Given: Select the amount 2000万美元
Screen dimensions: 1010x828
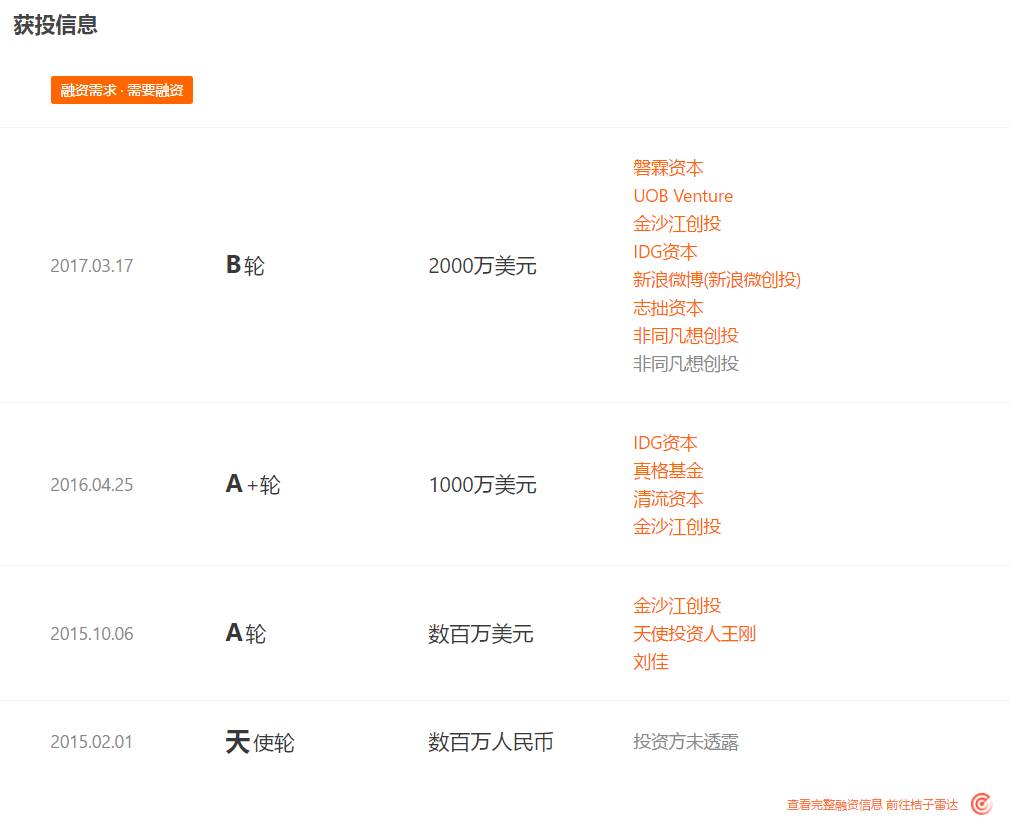Looking at the screenshot, I should click(482, 265).
